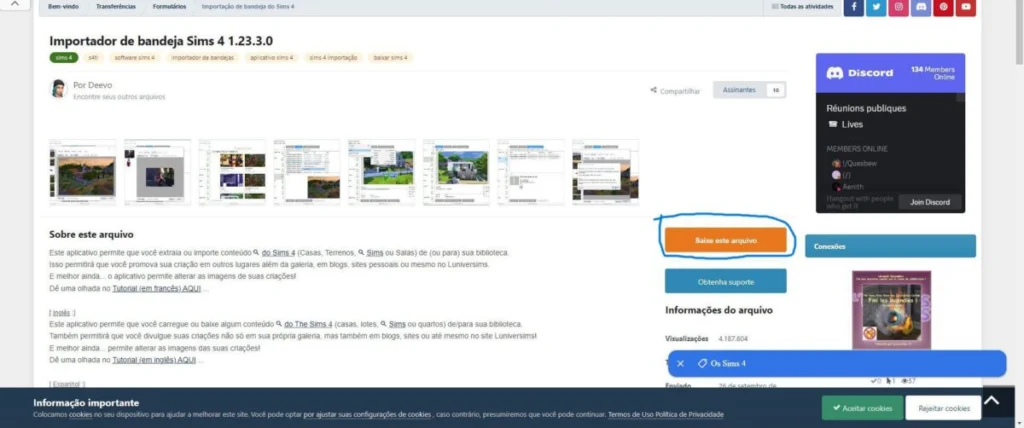1024x428 pixels.
Task: Open the Discord icon in header
Action: pos(921,7)
